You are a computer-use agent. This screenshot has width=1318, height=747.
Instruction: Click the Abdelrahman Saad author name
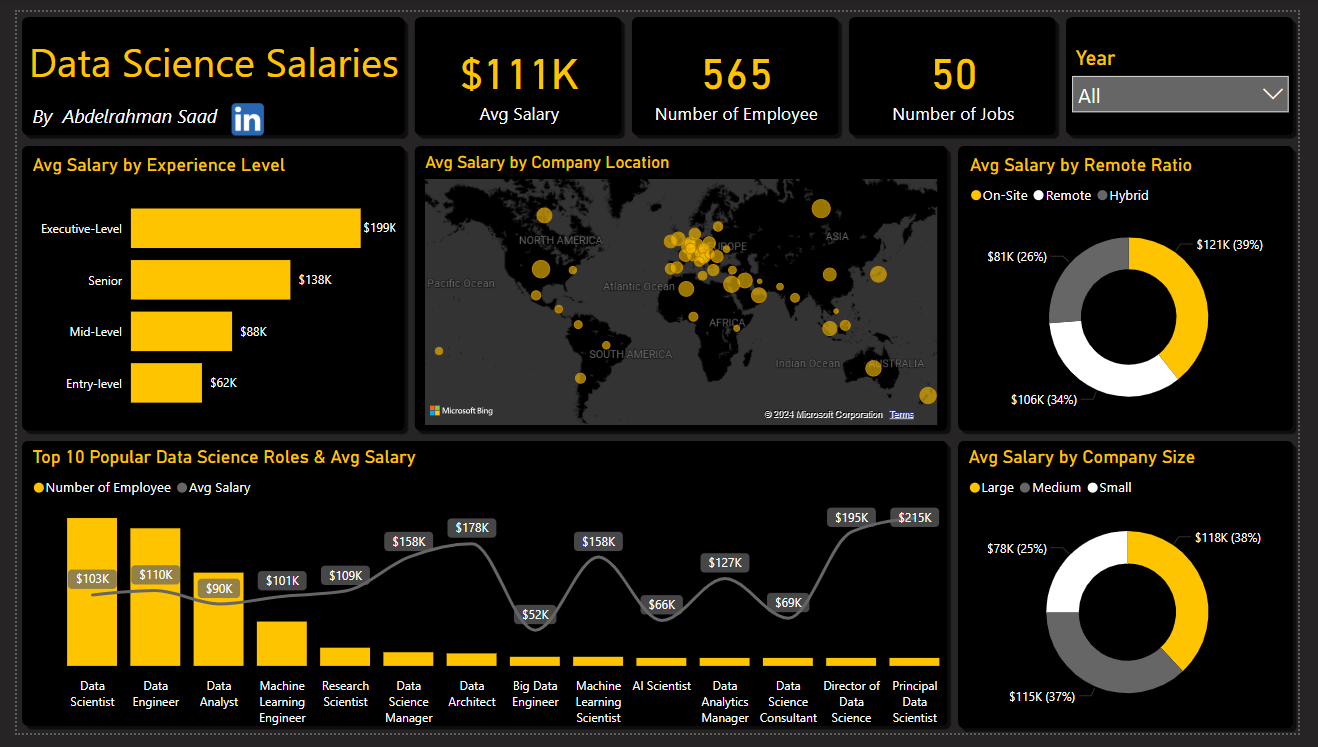(140, 117)
